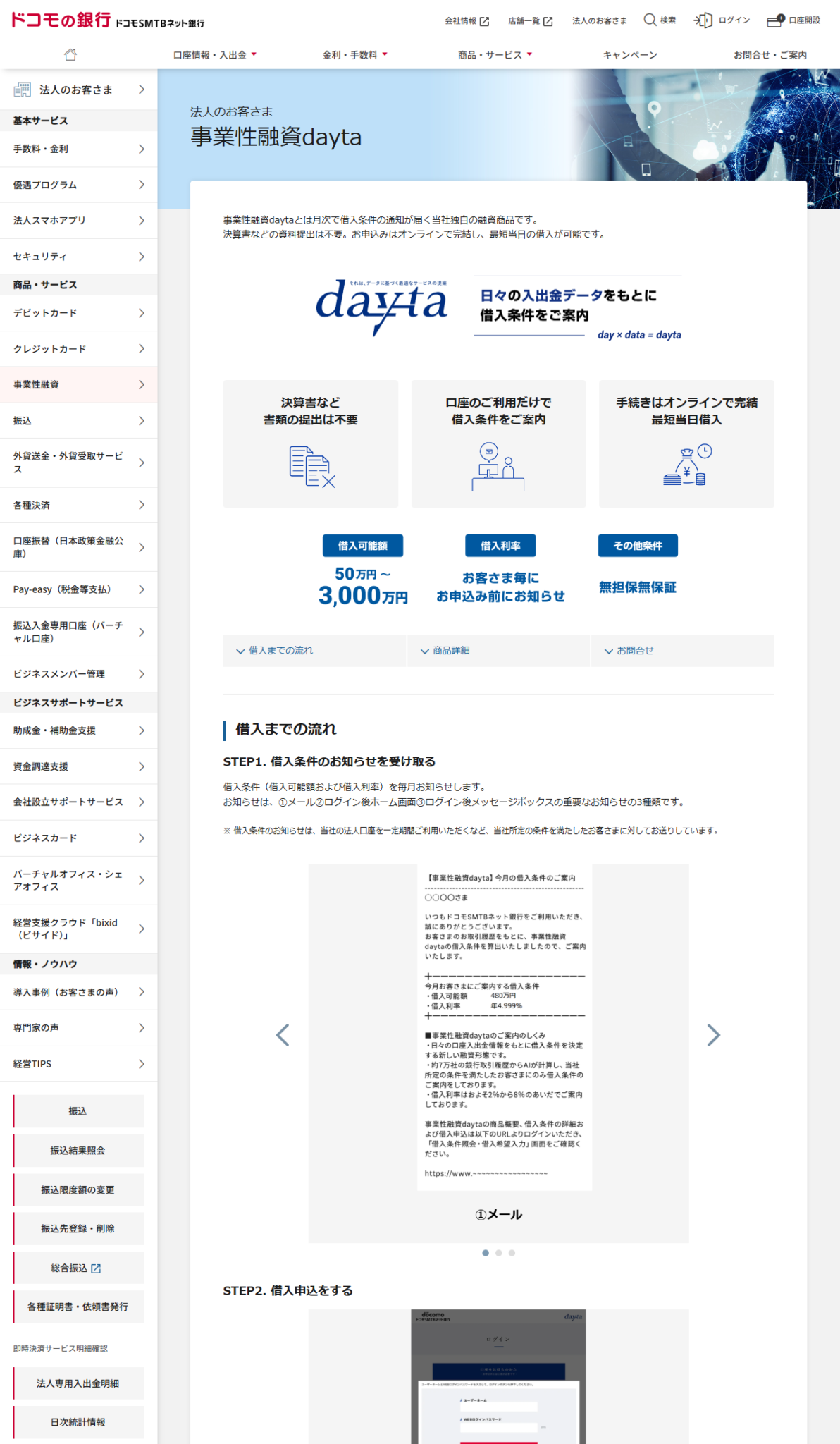Image resolution: width=840 pixels, height=1444 pixels.
Task: Click the consultation desk icon under 口座のご利用だけで
Action: (498, 466)
